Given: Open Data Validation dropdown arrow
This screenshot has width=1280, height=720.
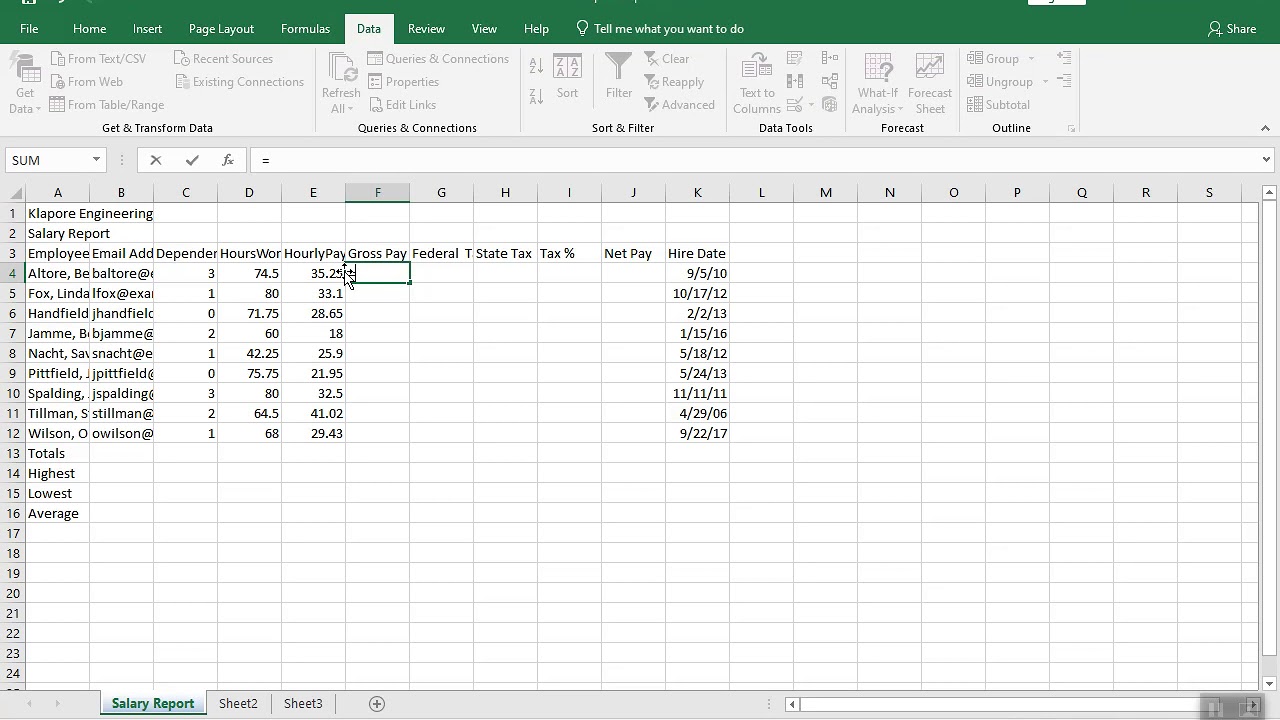Looking at the screenshot, I should [811, 105].
